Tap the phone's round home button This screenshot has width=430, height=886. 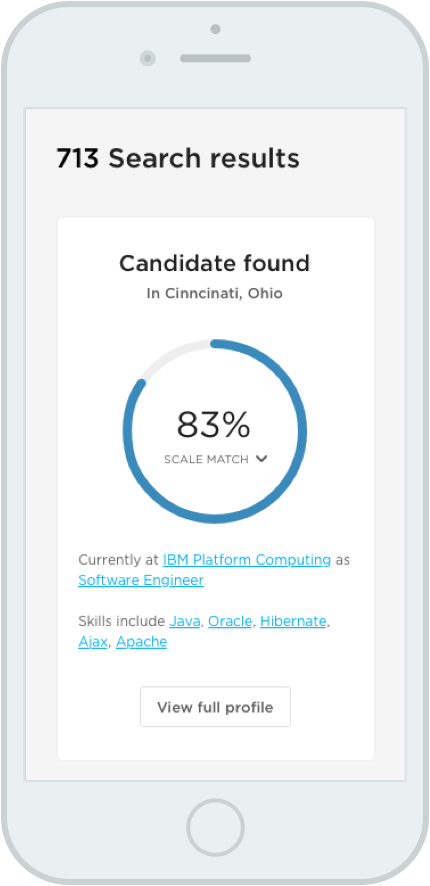(x=215, y=827)
